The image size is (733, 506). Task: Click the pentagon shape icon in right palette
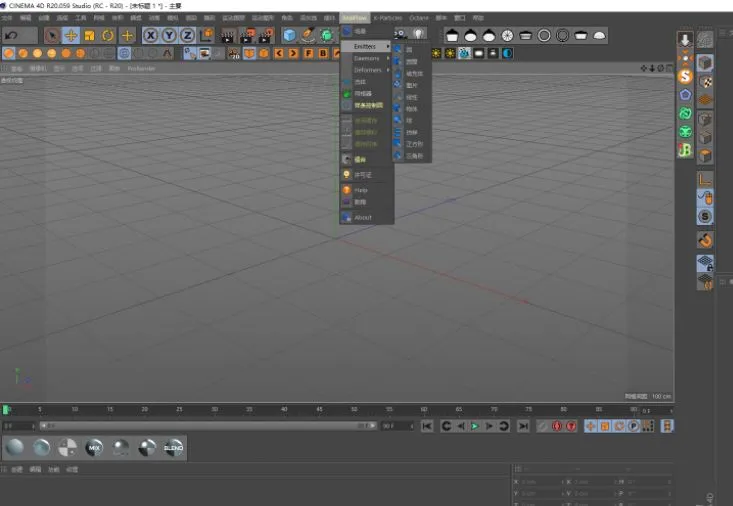[x=685, y=94]
